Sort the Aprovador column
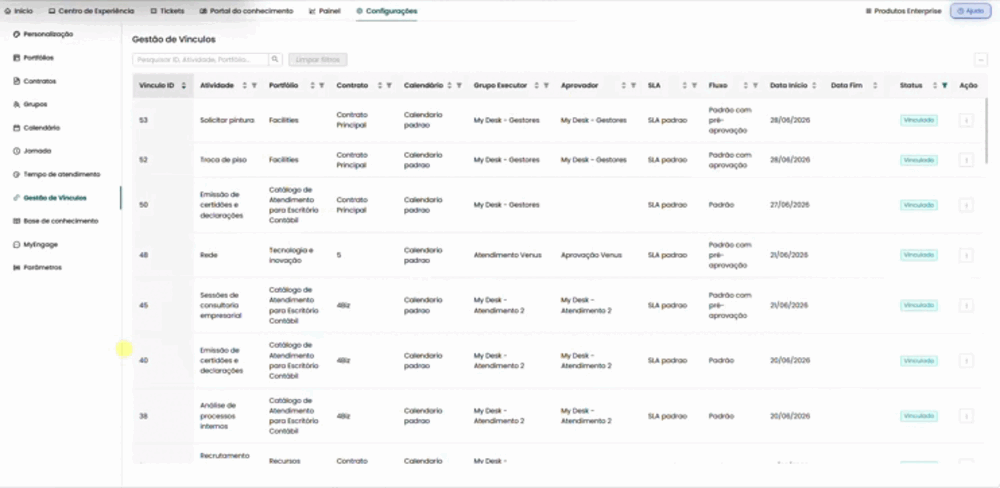1000x488 pixels. pos(624,85)
